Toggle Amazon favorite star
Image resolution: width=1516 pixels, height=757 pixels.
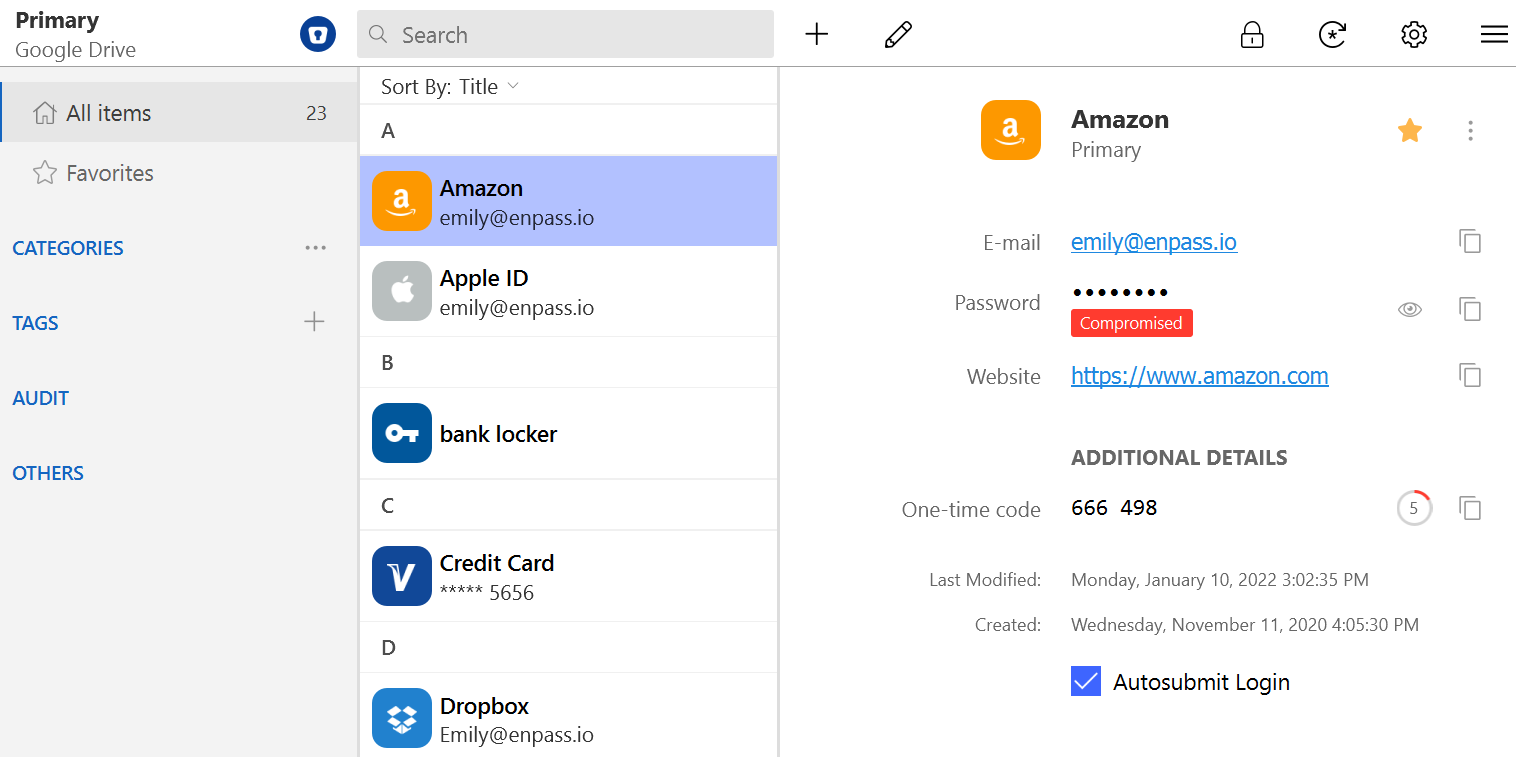[1410, 130]
